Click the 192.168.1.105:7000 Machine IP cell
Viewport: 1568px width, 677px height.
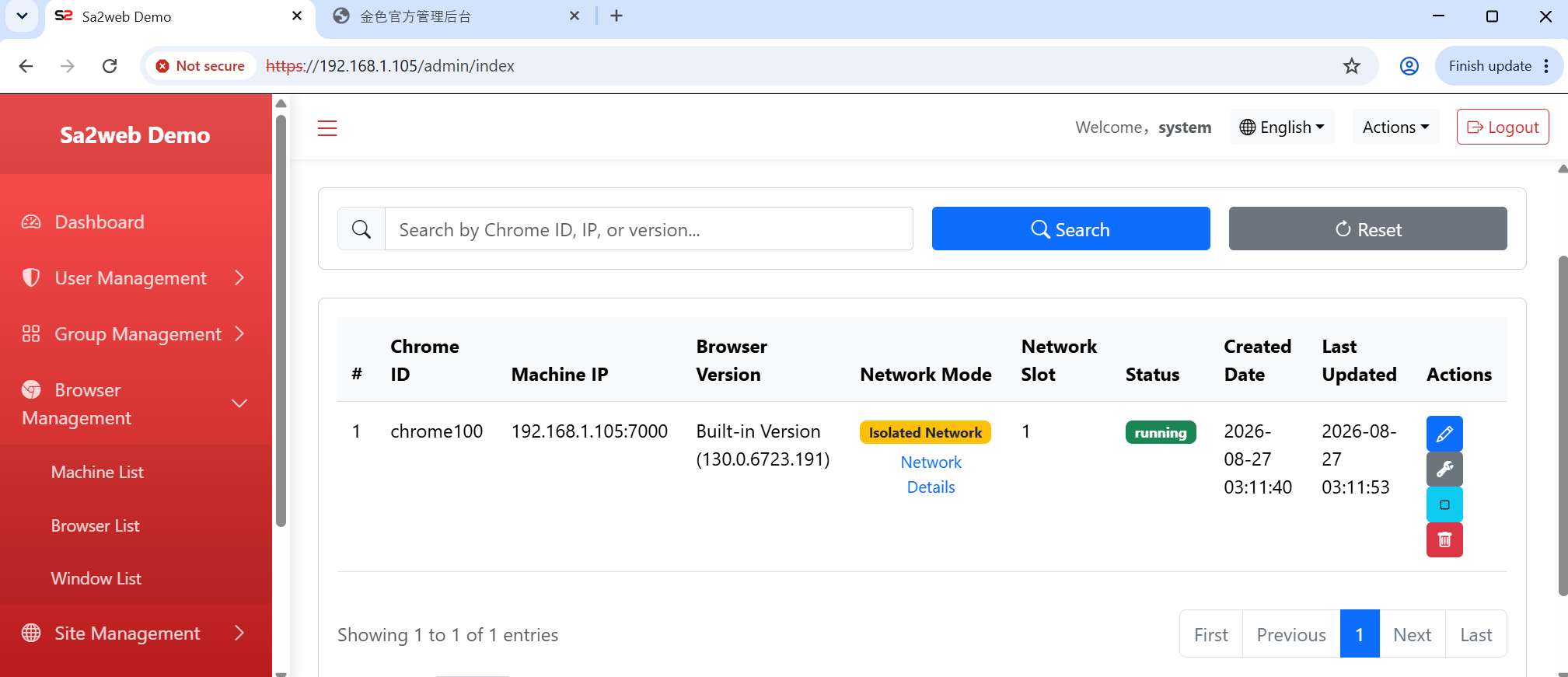pos(589,431)
